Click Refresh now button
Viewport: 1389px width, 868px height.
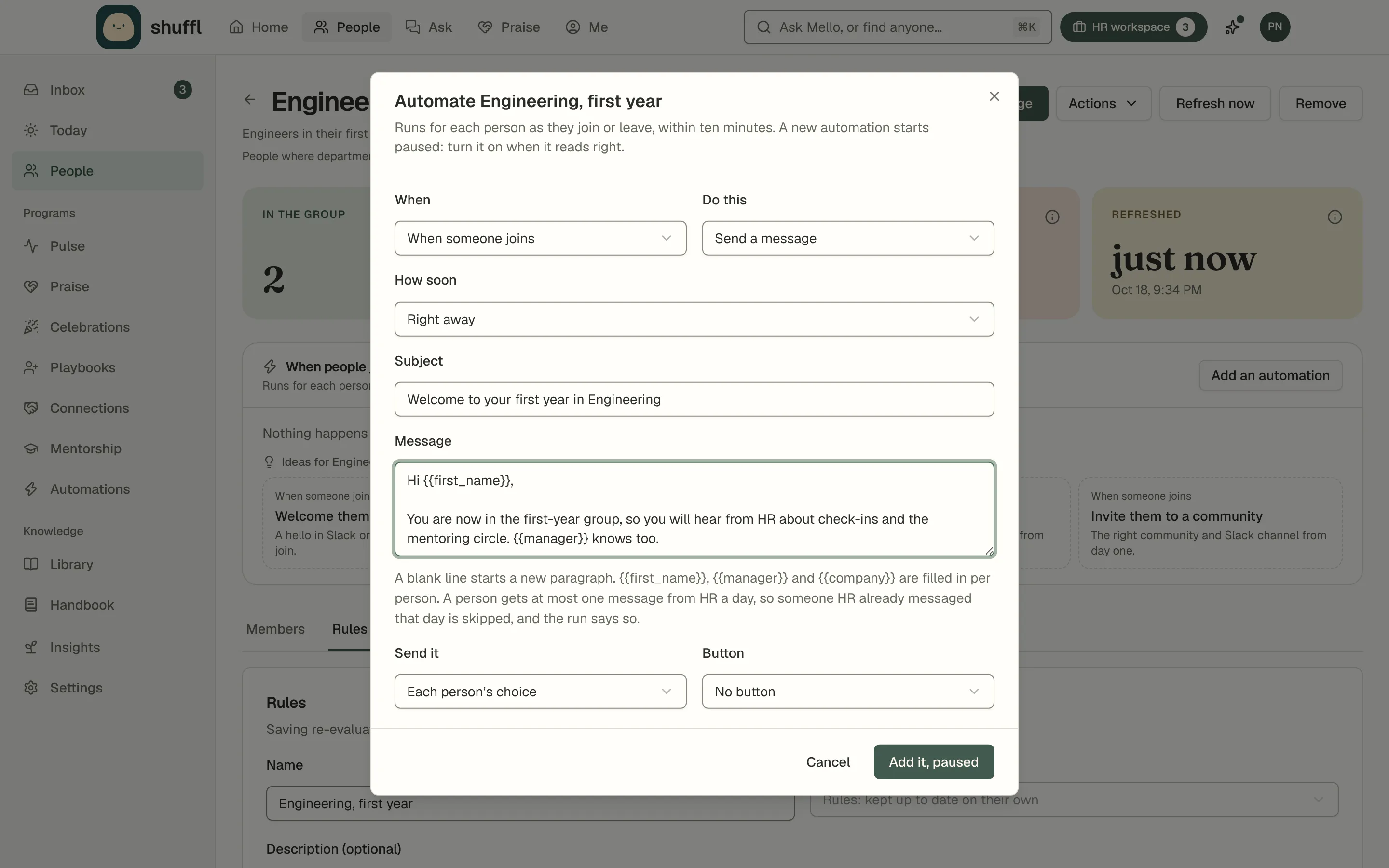click(1215, 103)
